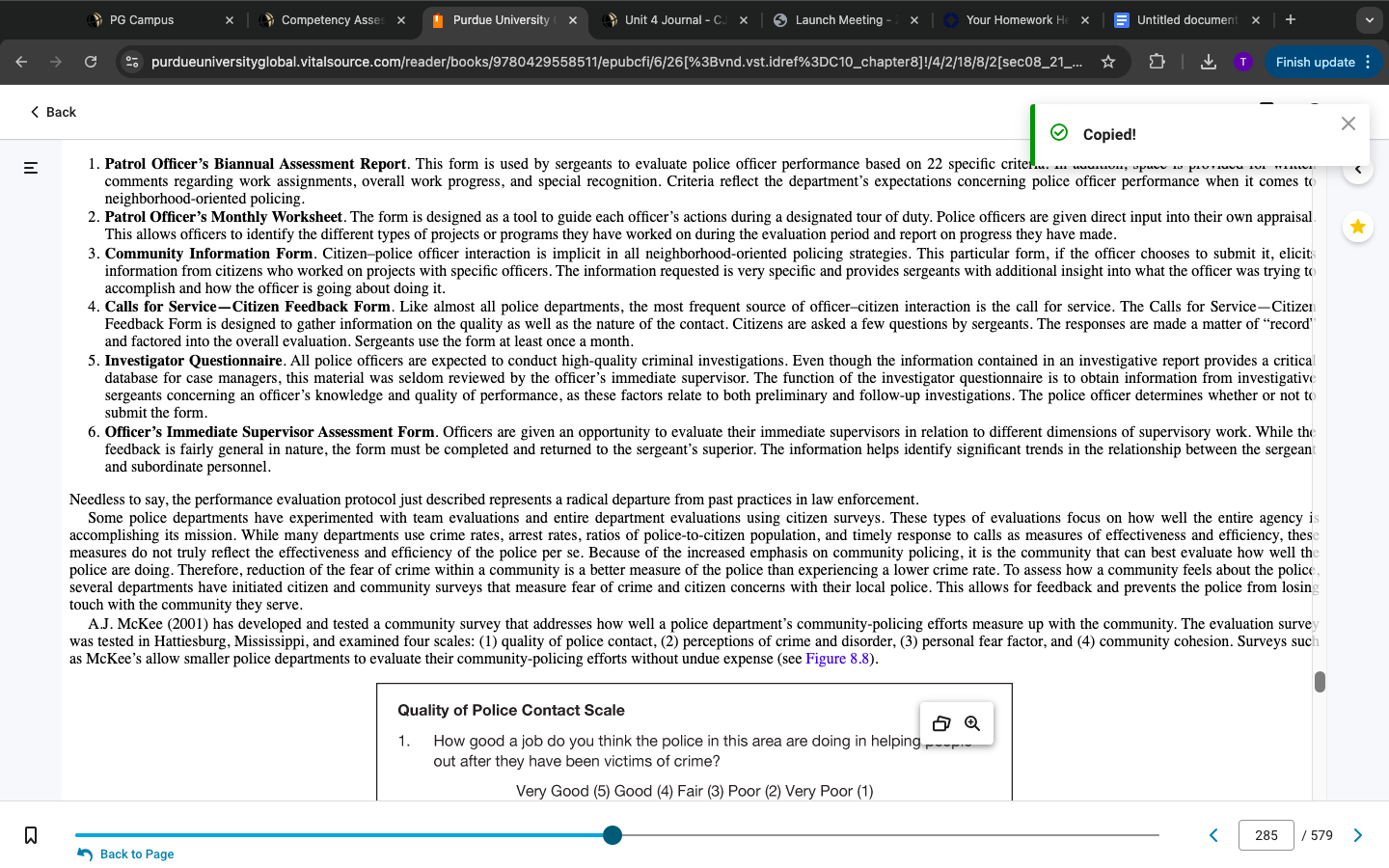Click the browser back arrow

pyautogui.click(x=21, y=62)
